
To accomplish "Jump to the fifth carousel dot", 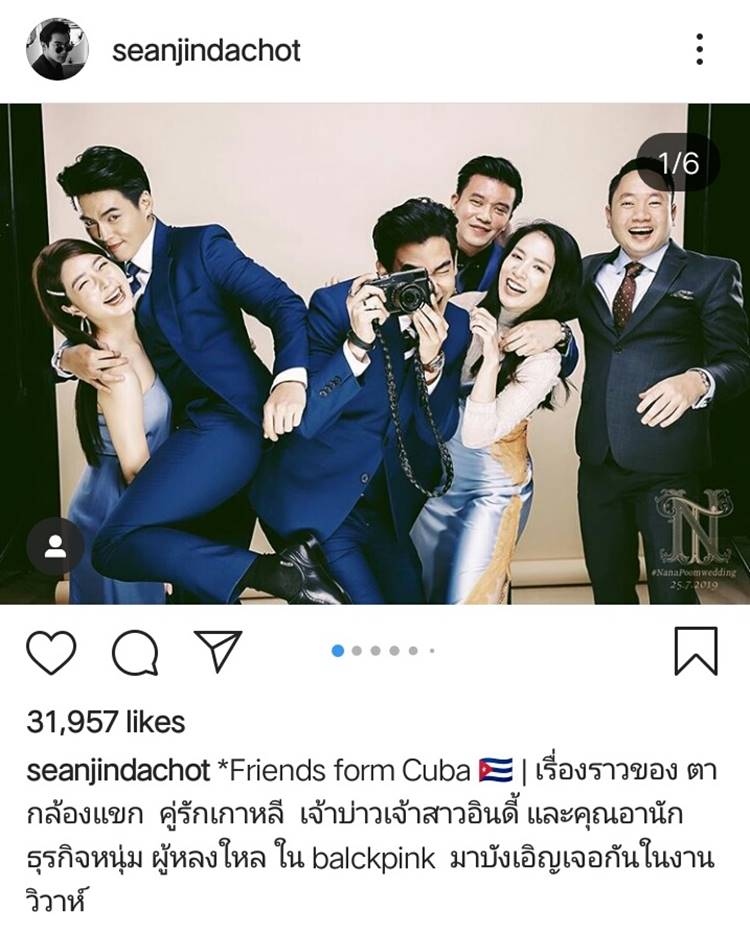I will click(x=413, y=651).
